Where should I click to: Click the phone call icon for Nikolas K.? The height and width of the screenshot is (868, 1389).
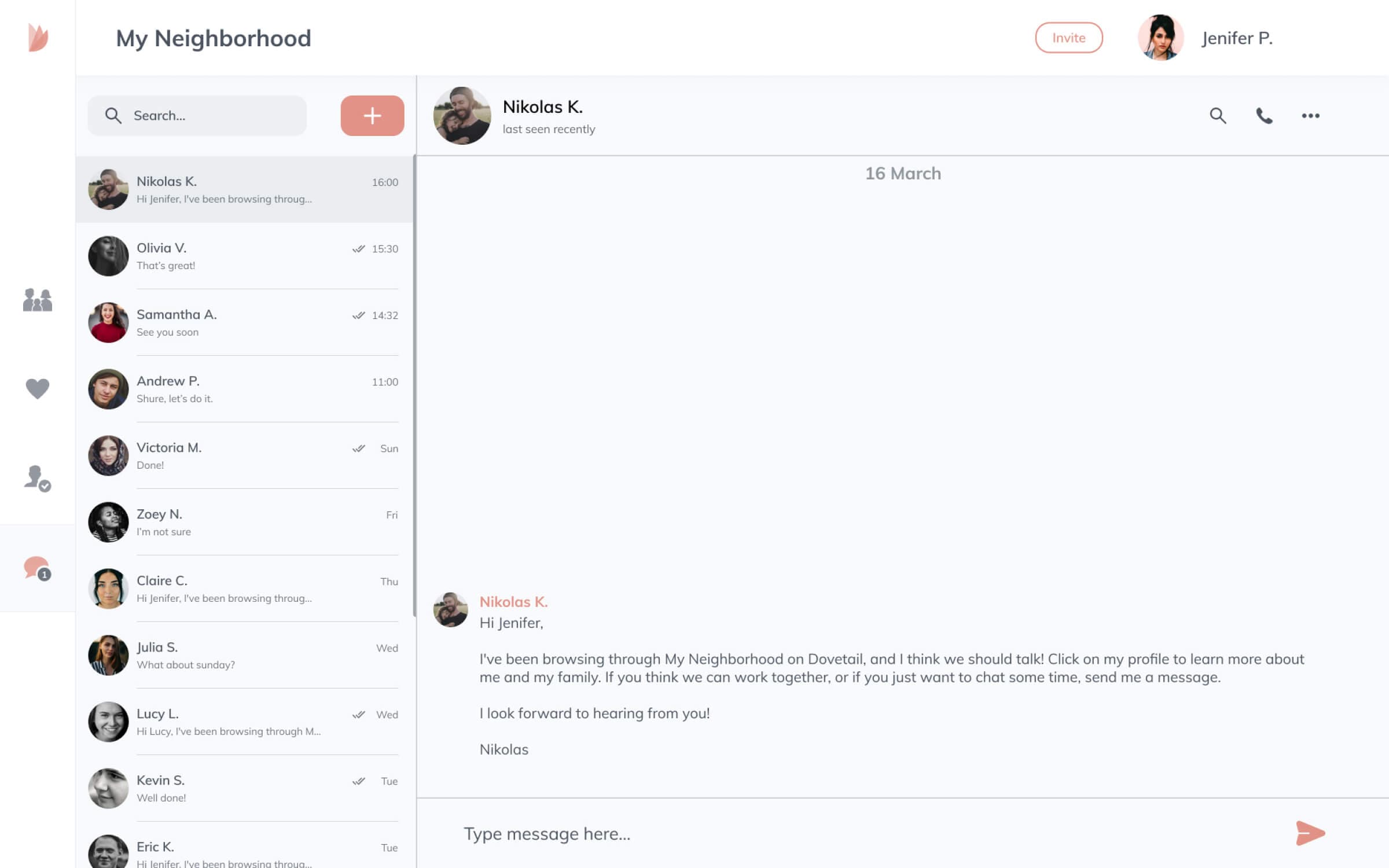pos(1264,114)
